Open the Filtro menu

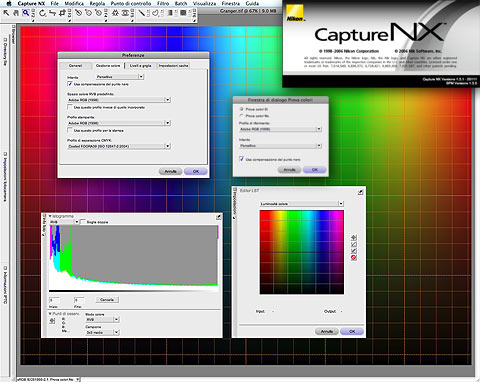163,3
